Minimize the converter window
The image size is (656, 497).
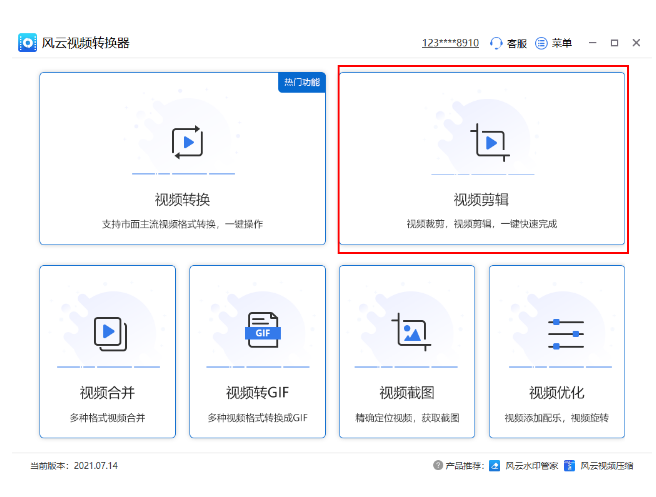[592, 43]
